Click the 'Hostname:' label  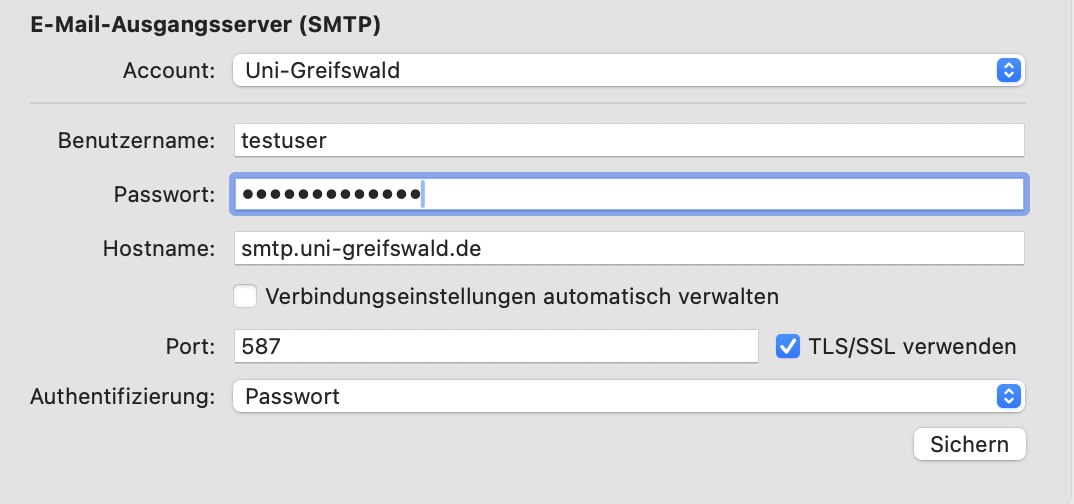[159, 248]
